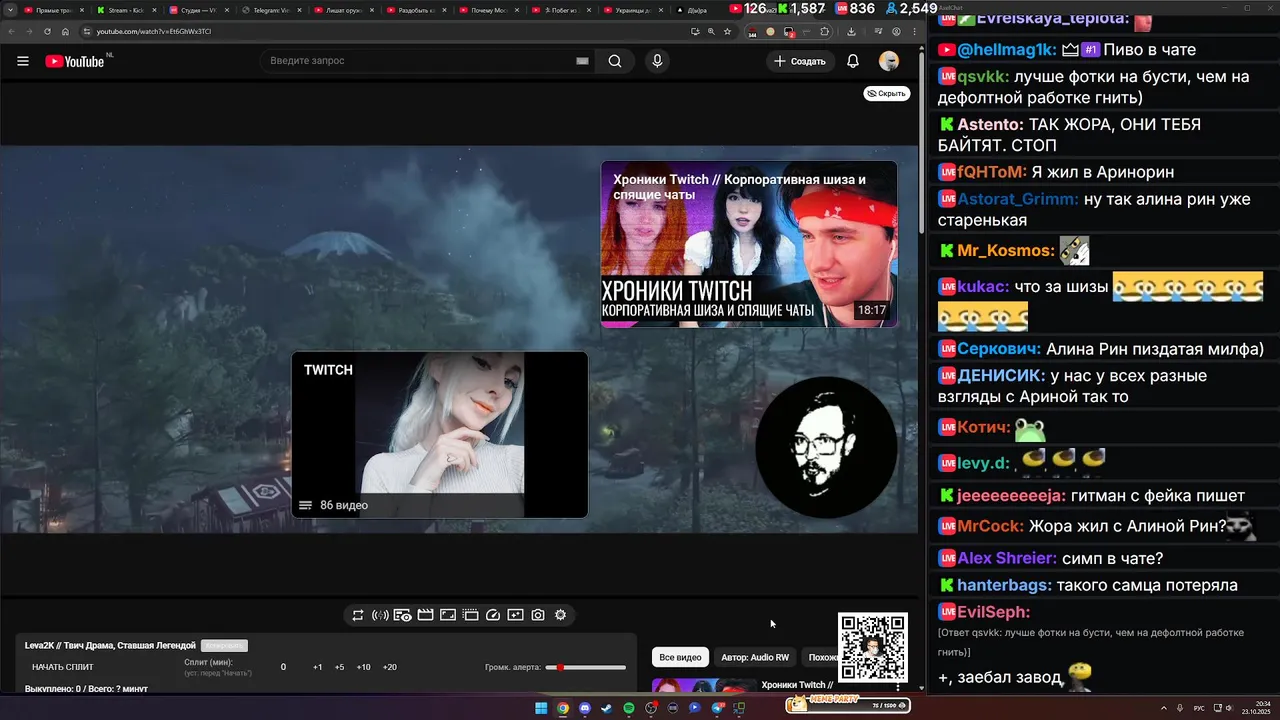
Task: Click the split minutes value field showing 0
Action: [283, 667]
